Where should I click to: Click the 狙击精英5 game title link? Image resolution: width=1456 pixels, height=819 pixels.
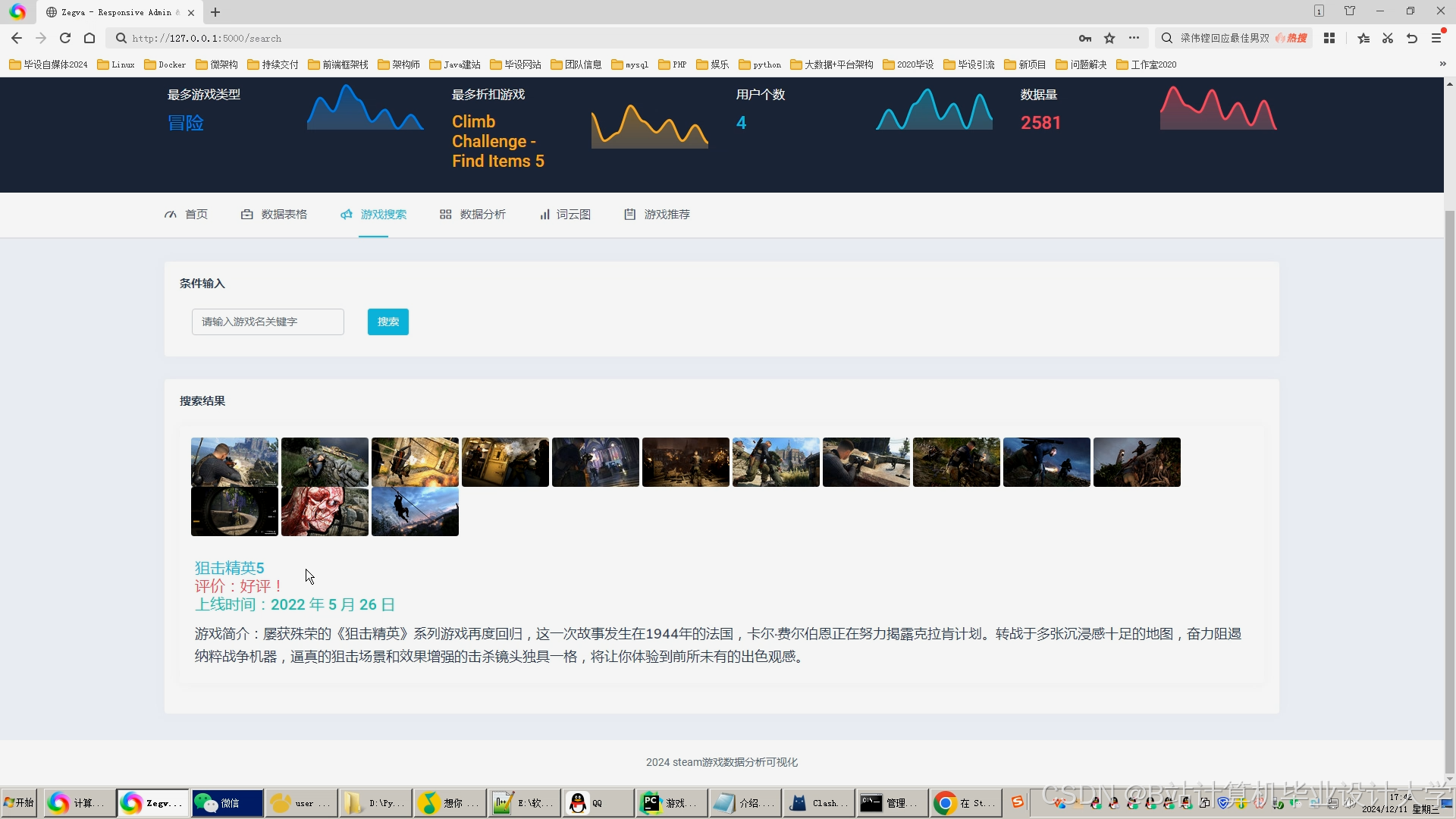229,568
